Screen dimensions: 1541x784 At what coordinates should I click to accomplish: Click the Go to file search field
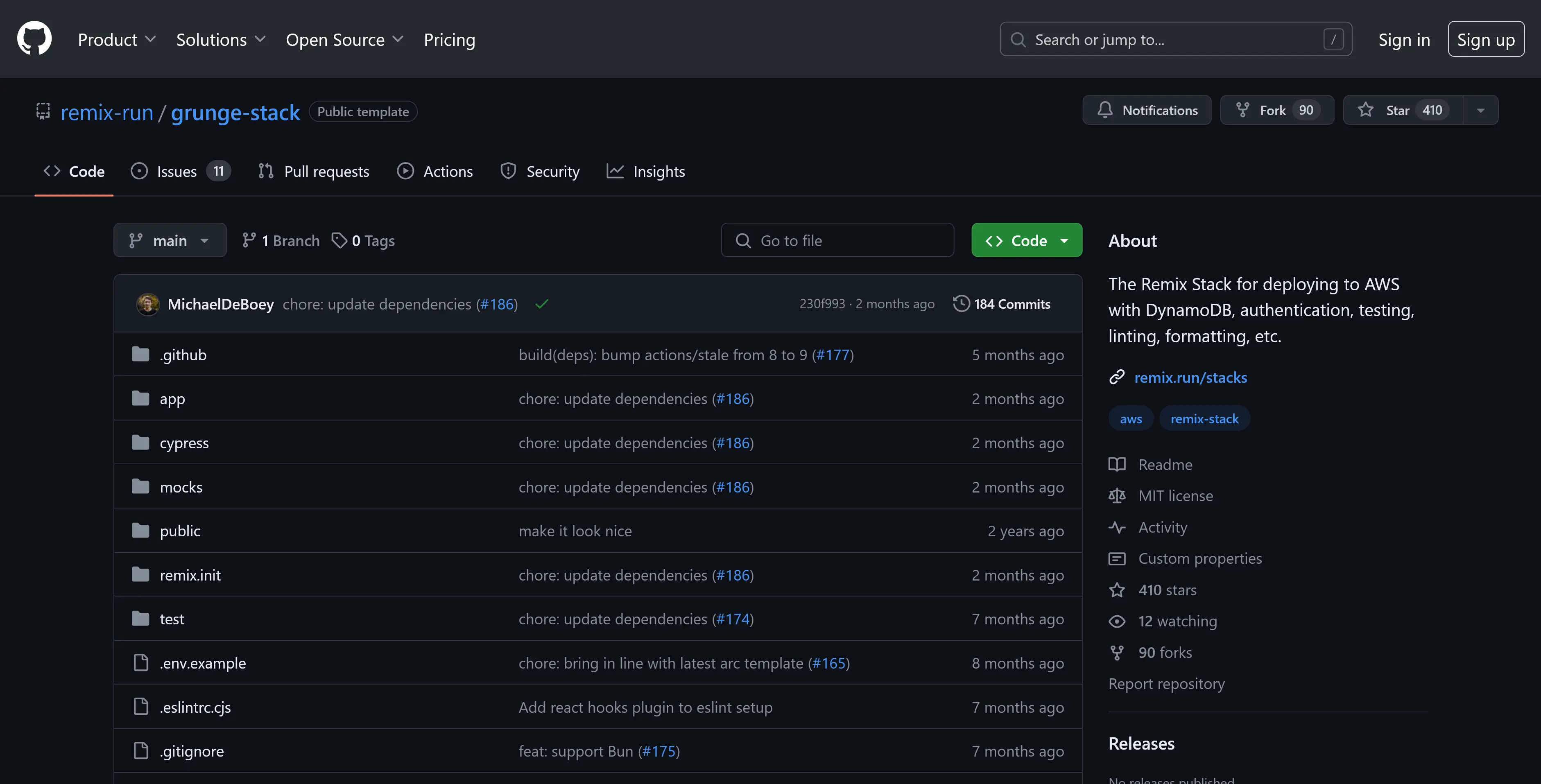click(837, 240)
